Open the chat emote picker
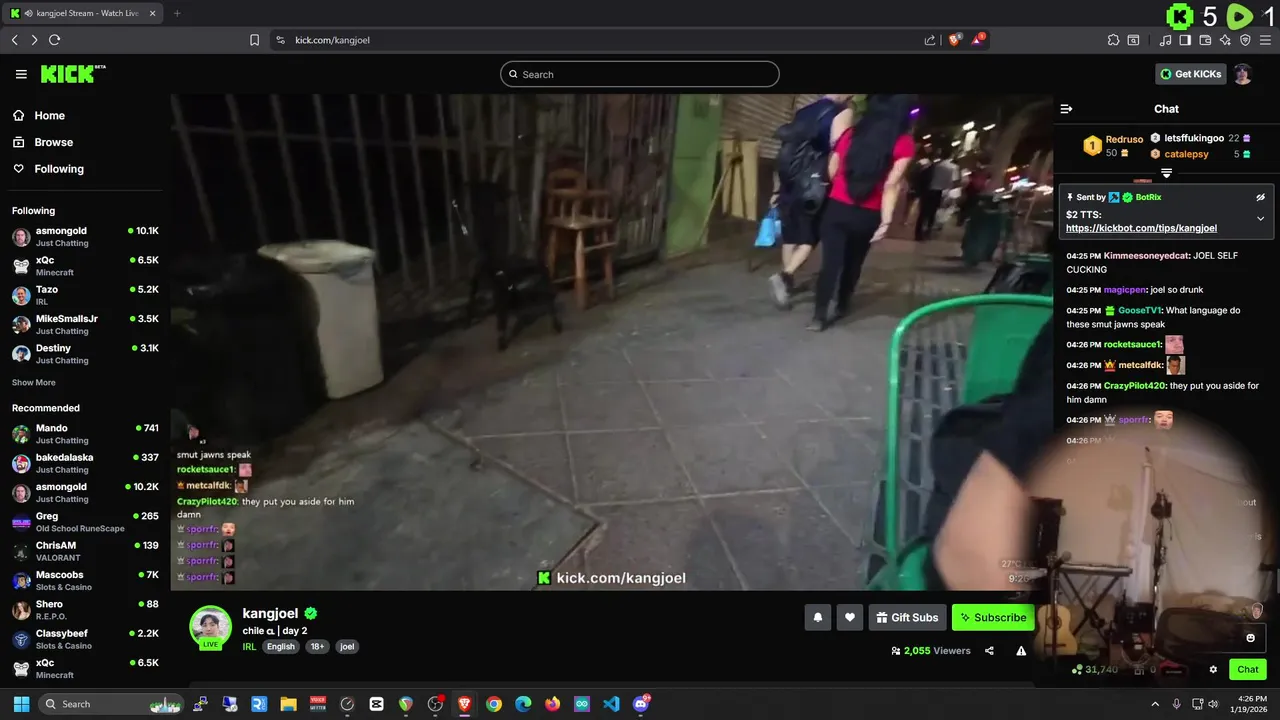Image resolution: width=1280 pixels, height=720 pixels. coord(1250,638)
